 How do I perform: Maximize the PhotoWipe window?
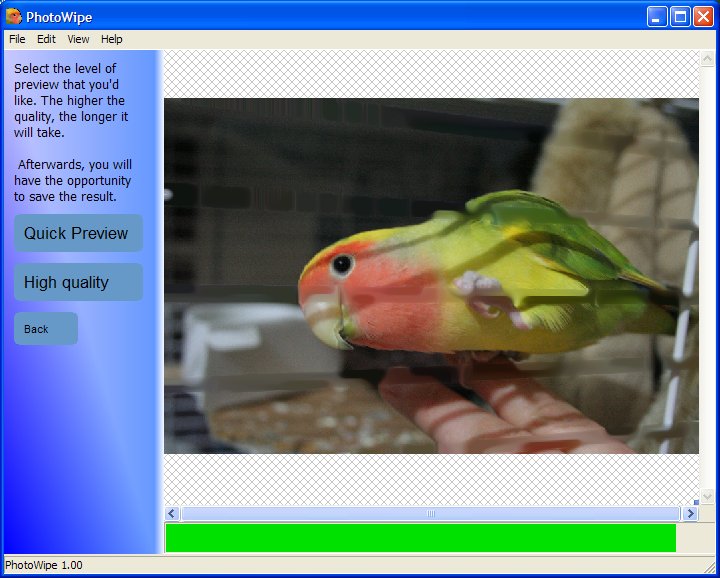click(x=680, y=17)
